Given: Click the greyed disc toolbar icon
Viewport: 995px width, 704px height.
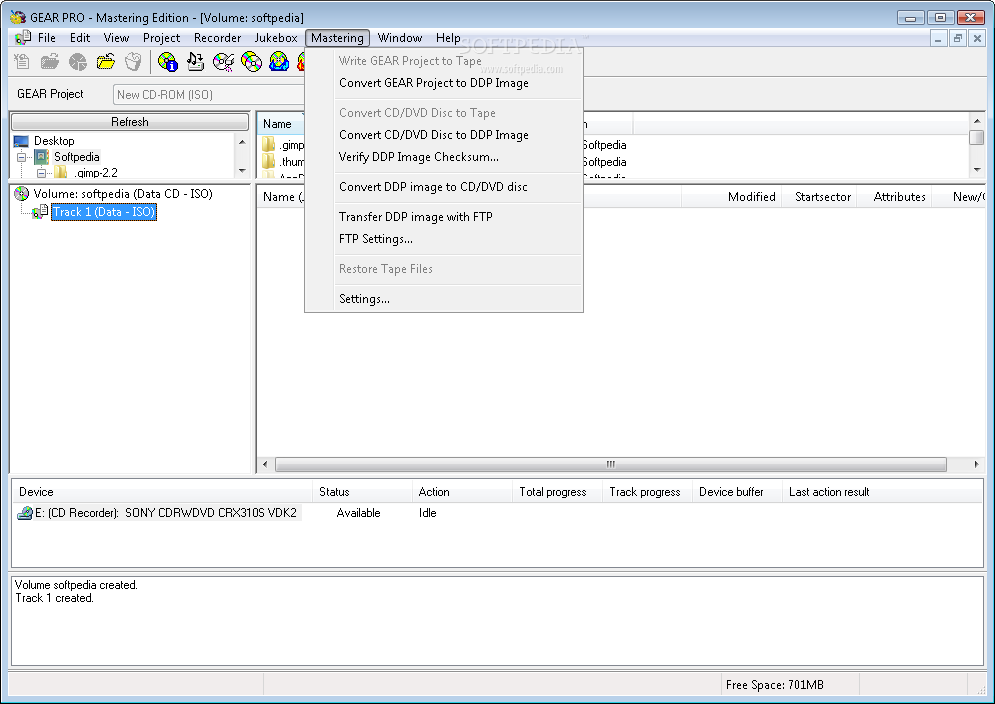Looking at the screenshot, I should click(x=77, y=62).
